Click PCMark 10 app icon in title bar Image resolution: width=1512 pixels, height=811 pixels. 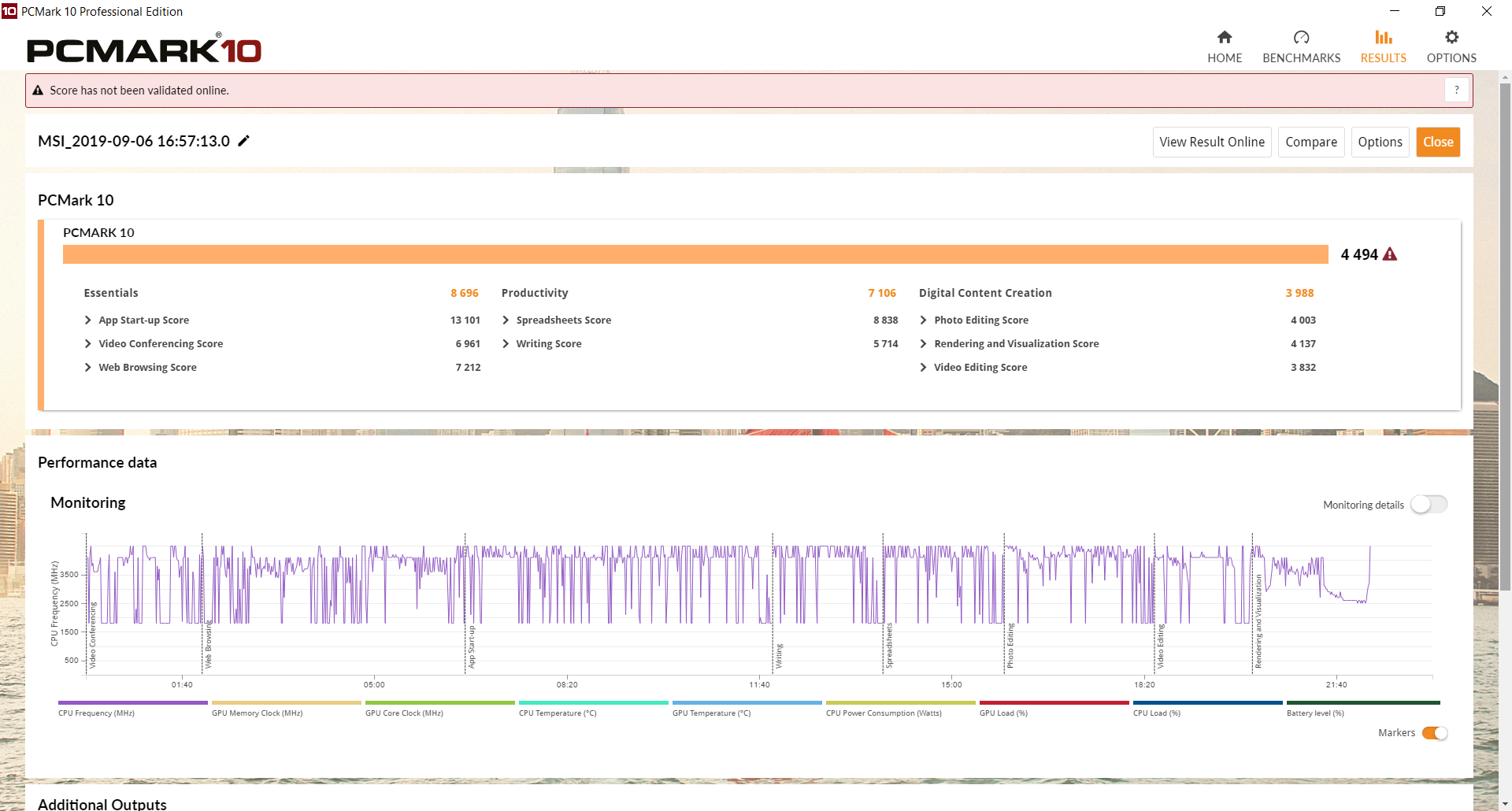point(9,11)
